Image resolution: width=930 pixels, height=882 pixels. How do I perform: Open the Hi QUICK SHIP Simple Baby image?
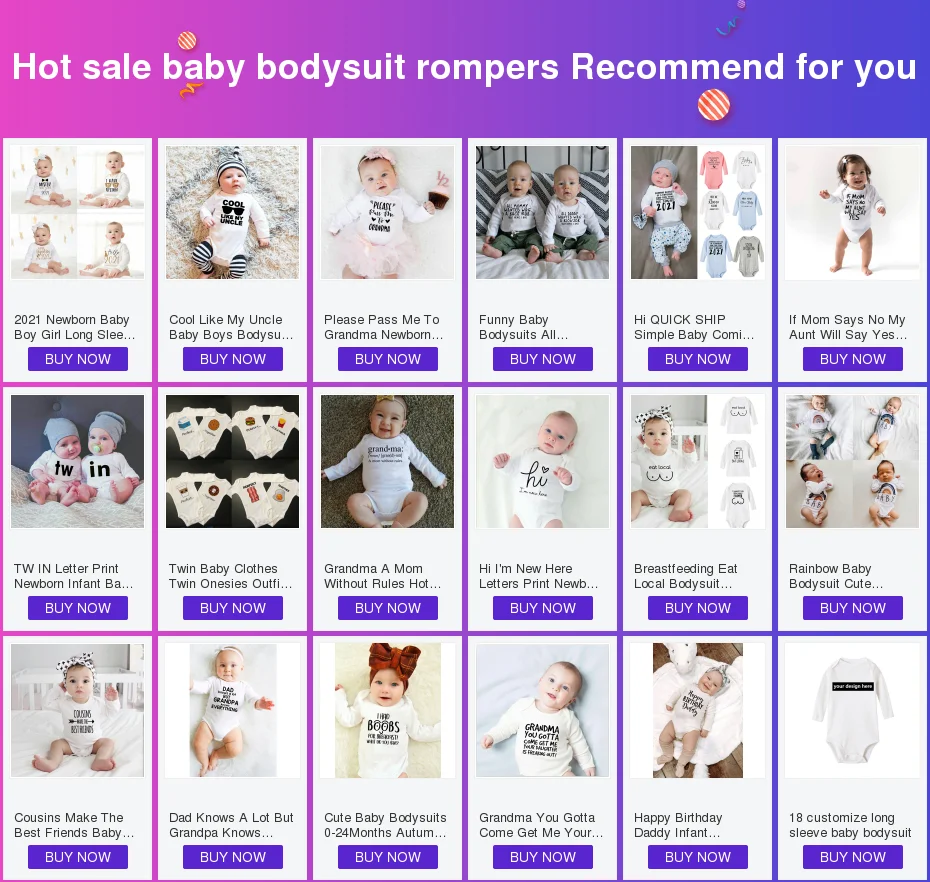(x=698, y=212)
